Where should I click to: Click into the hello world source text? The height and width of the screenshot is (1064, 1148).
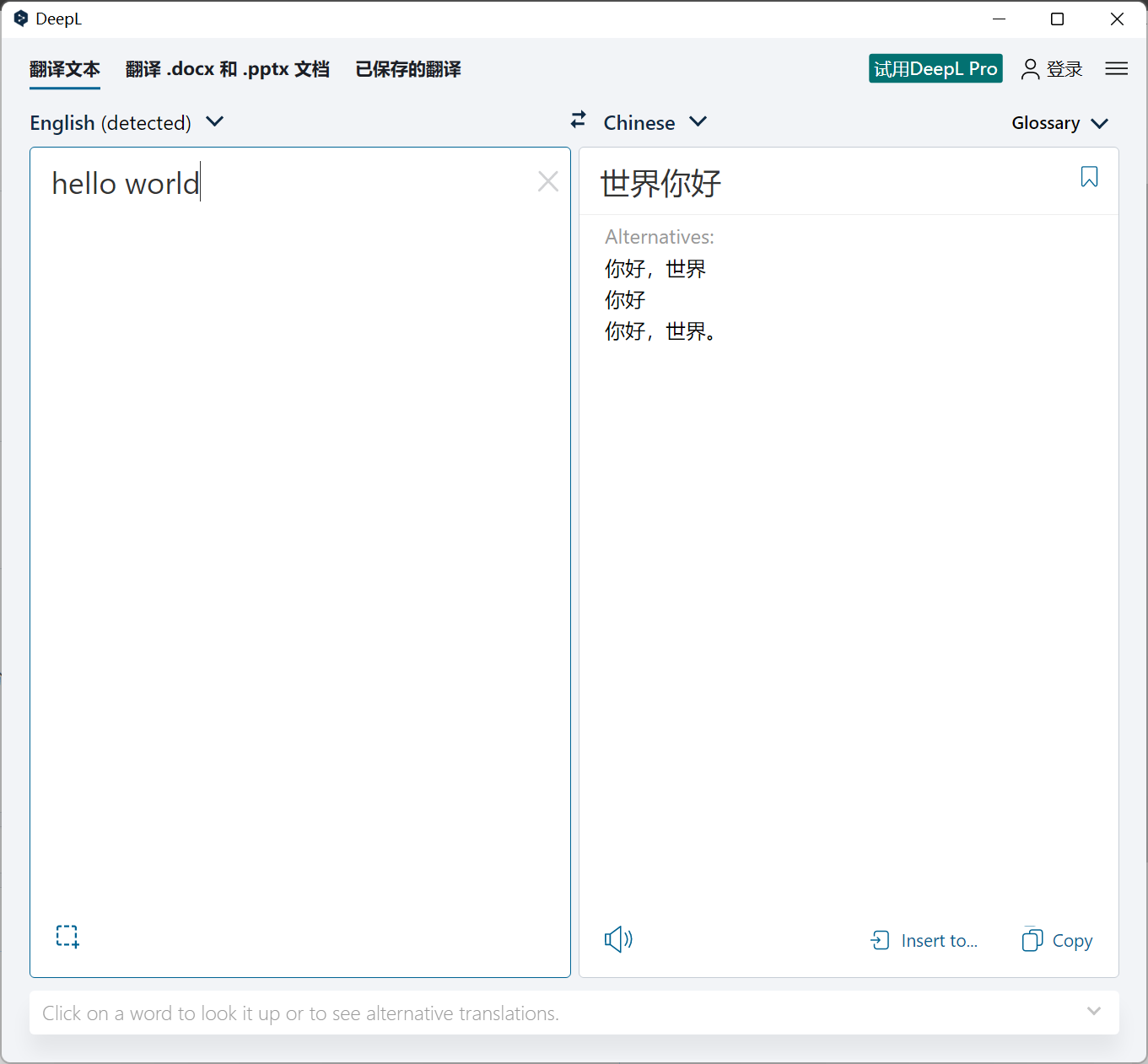[126, 183]
